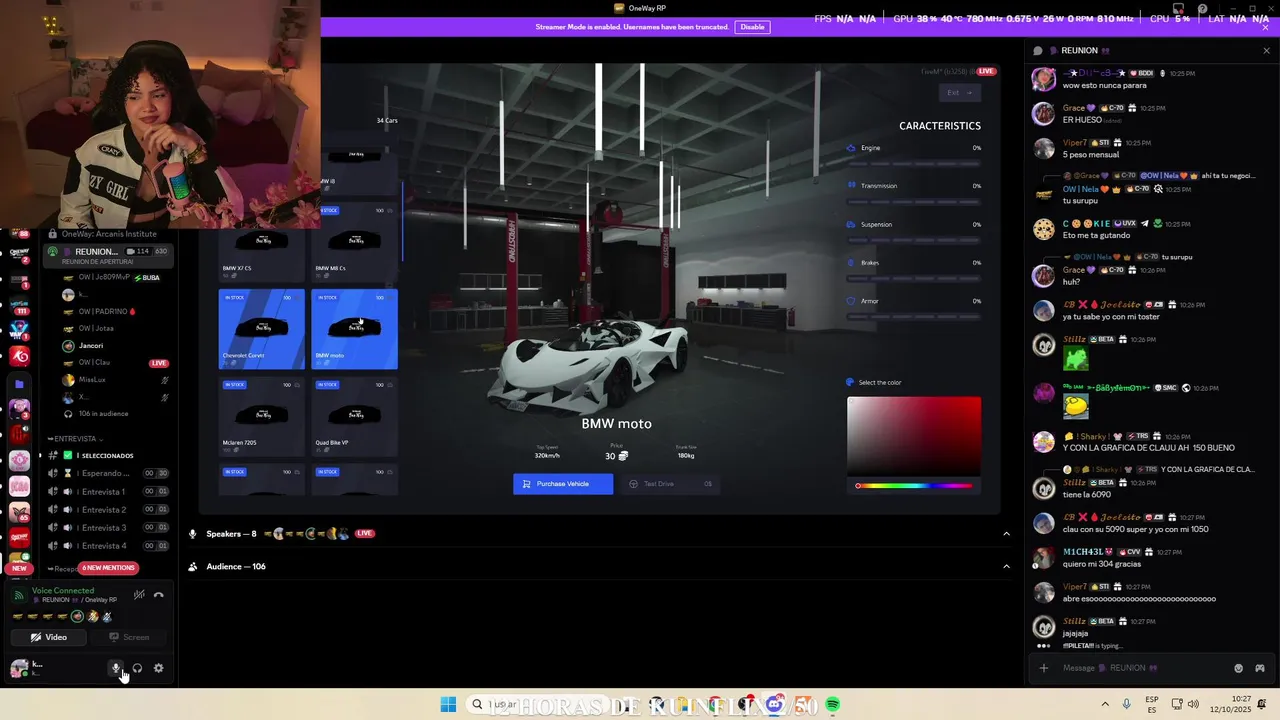The image size is (1280, 720).
Task: Click the Suspension stat icon
Action: point(852,224)
